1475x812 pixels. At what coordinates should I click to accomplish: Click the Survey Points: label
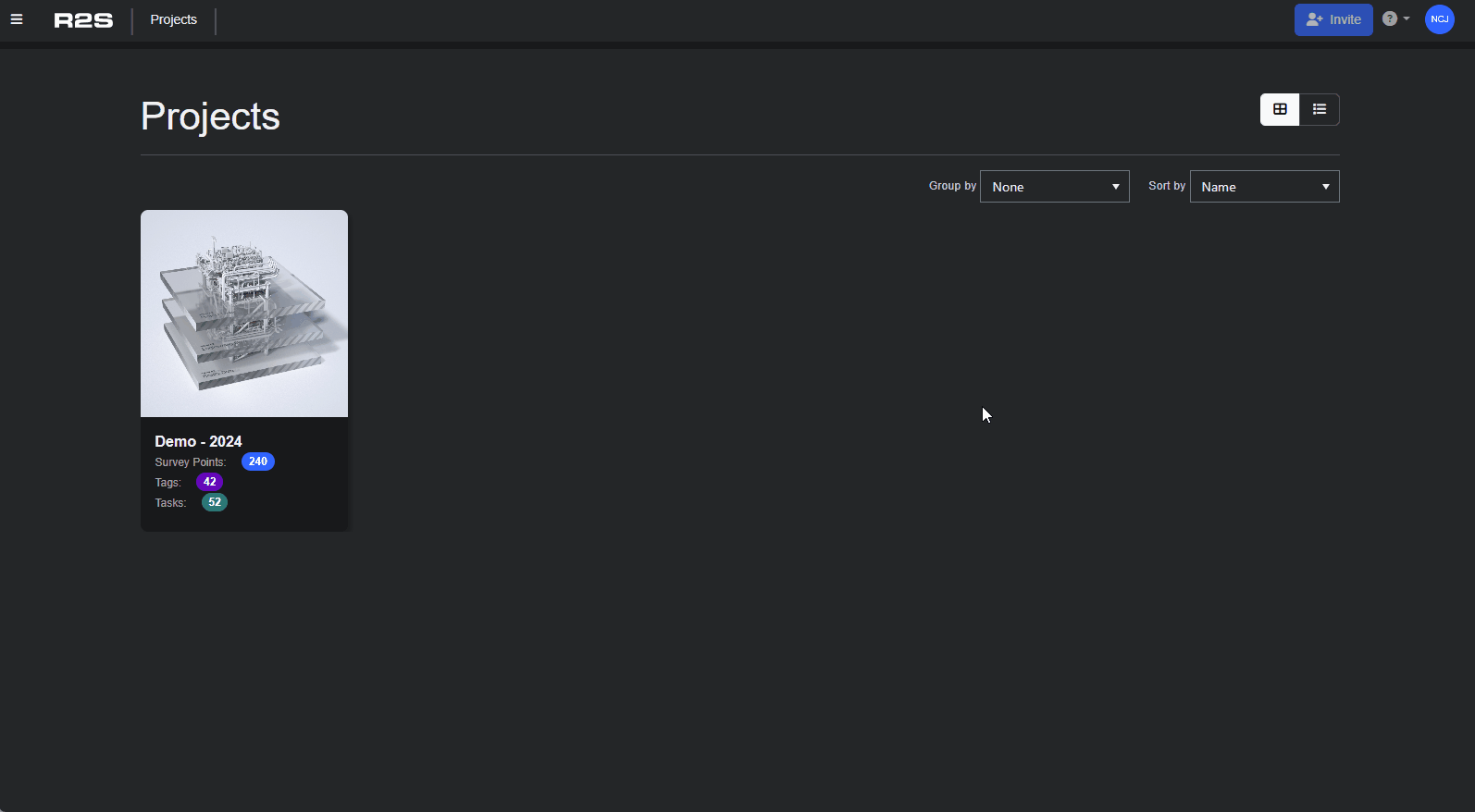[191, 462]
